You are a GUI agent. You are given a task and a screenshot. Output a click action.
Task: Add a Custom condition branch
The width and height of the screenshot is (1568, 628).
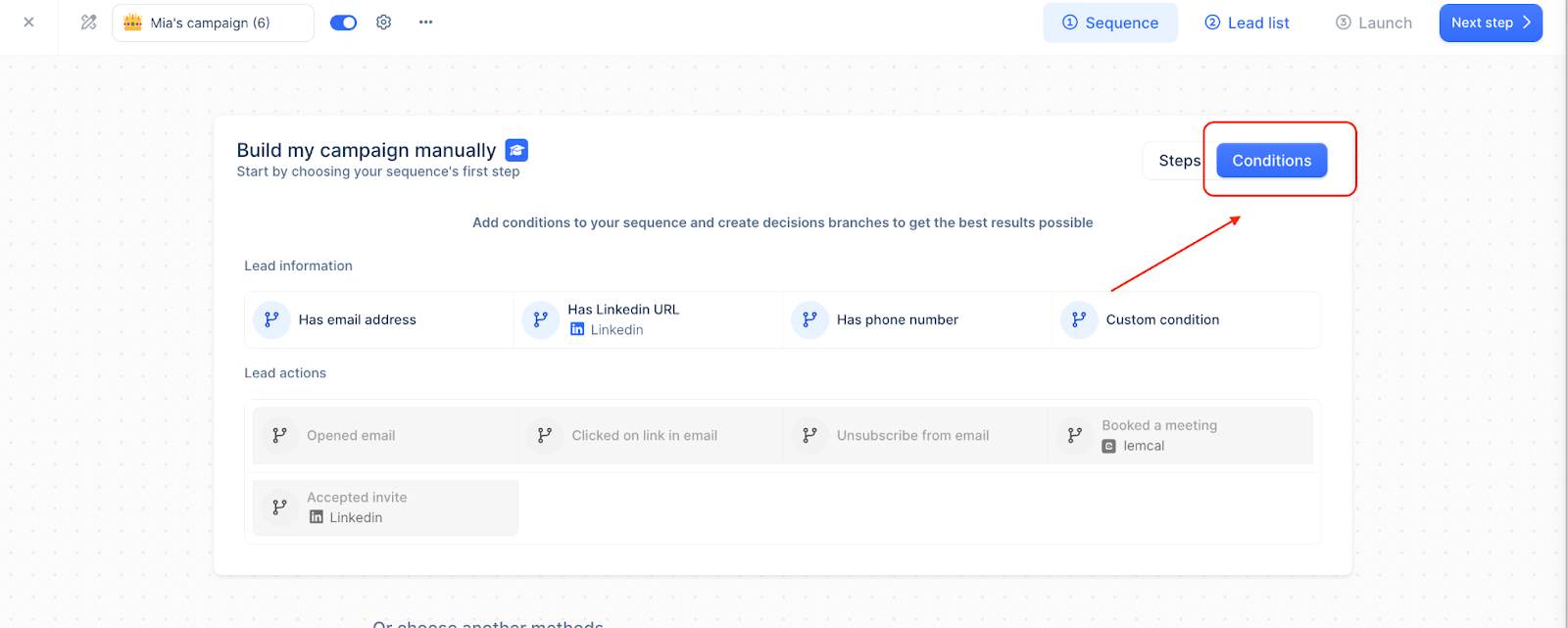[1186, 319]
